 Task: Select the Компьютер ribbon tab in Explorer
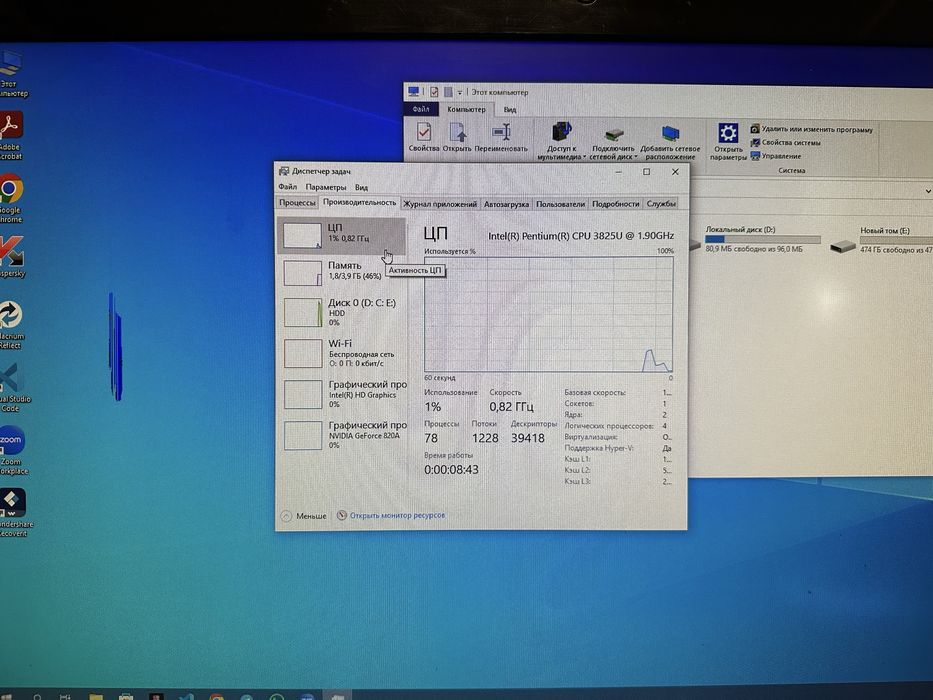tap(466, 110)
